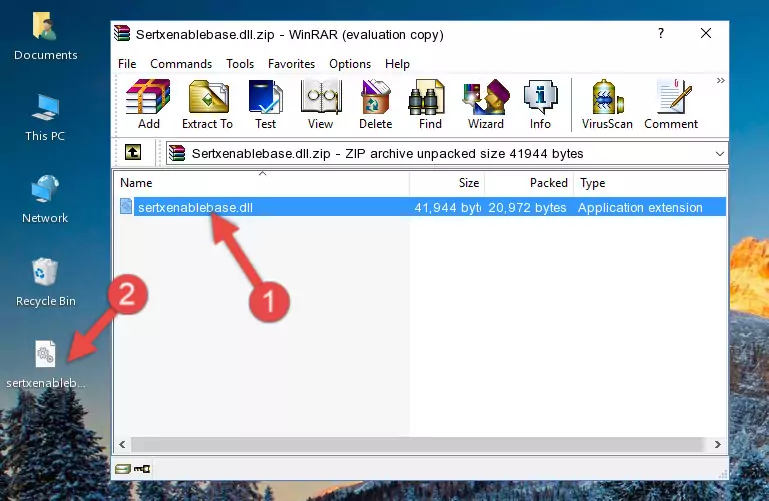The width and height of the screenshot is (769, 501).
Task: Sort by the Packed column header
Action: coord(529,182)
